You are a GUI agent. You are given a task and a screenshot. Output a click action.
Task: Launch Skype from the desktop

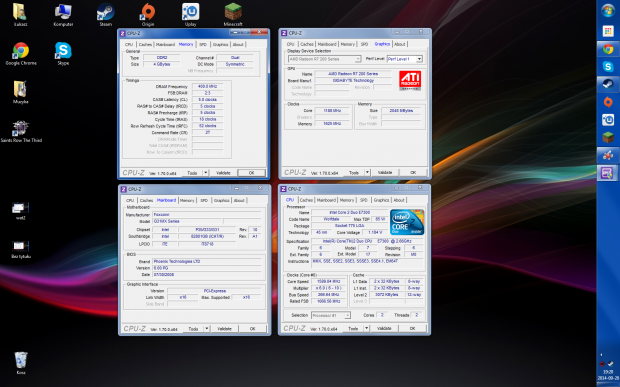[x=63, y=53]
